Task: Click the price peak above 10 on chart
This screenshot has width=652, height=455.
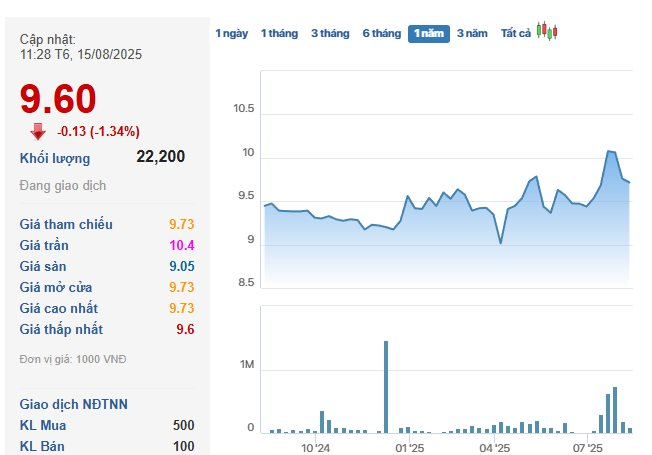Action: [x=610, y=152]
